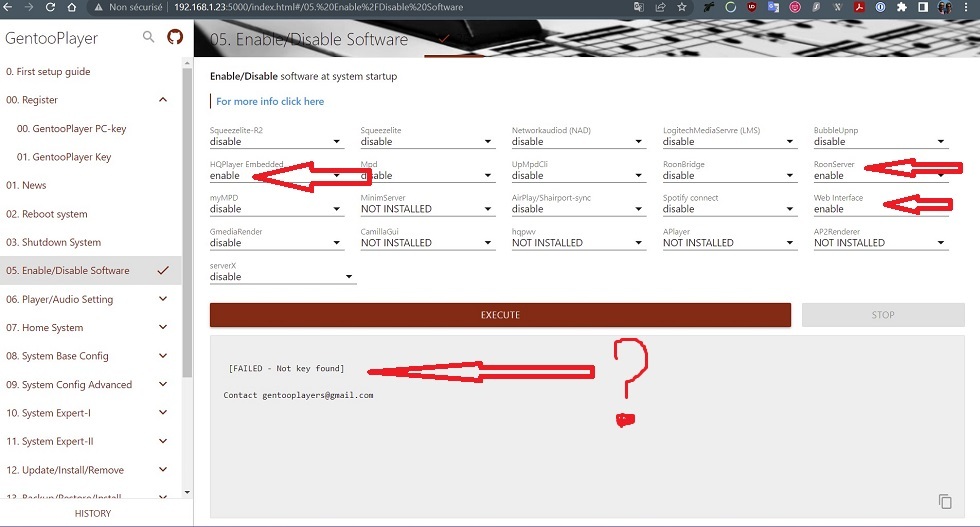980x527 pixels.
Task: Change the UpMpdCli dropdown value
Action: [x=579, y=175]
